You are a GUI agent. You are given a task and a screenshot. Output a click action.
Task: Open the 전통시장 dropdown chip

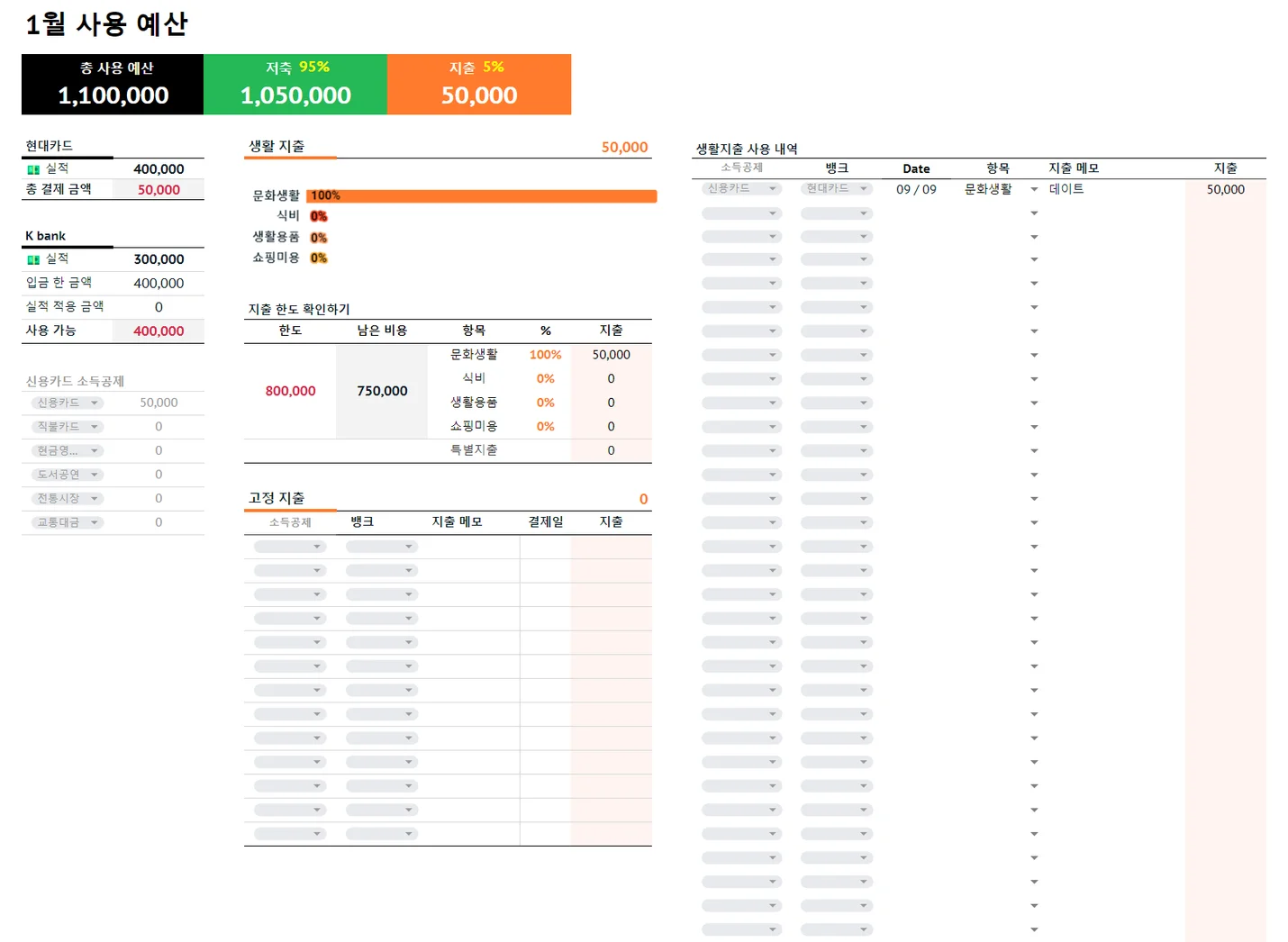tap(68, 498)
